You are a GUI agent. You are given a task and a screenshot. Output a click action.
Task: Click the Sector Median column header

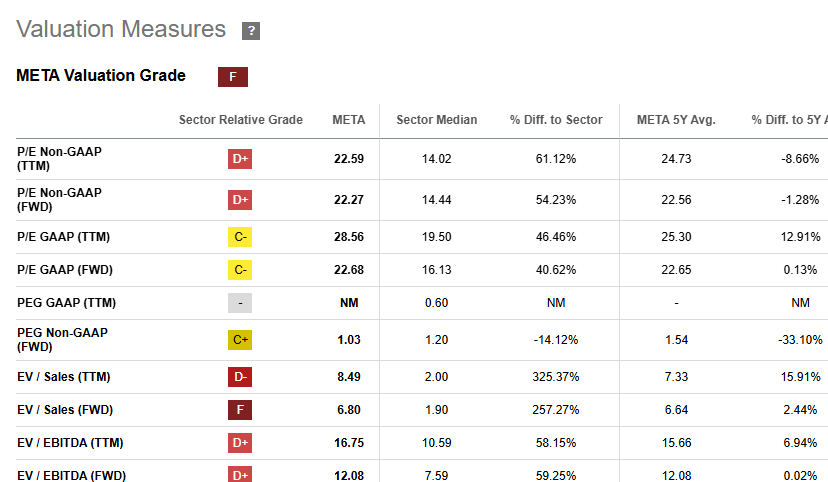(437, 120)
